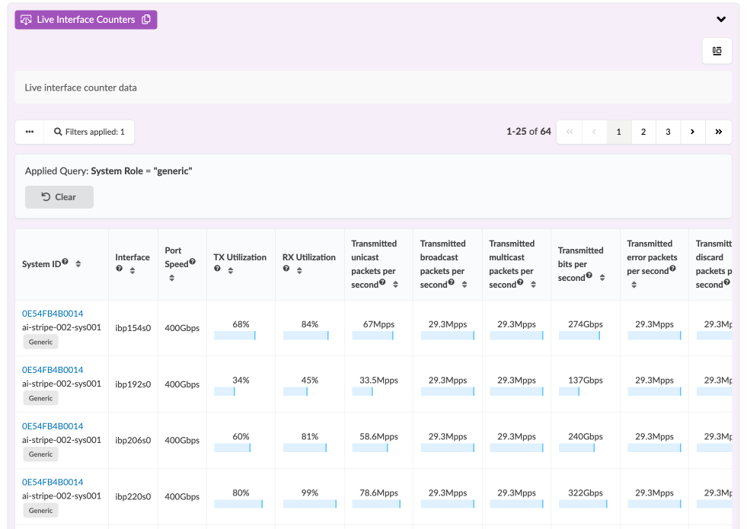Viewport: 747px width, 529px height.
Task: Go to page 3 of results
Action: click(x=668, y=132)
